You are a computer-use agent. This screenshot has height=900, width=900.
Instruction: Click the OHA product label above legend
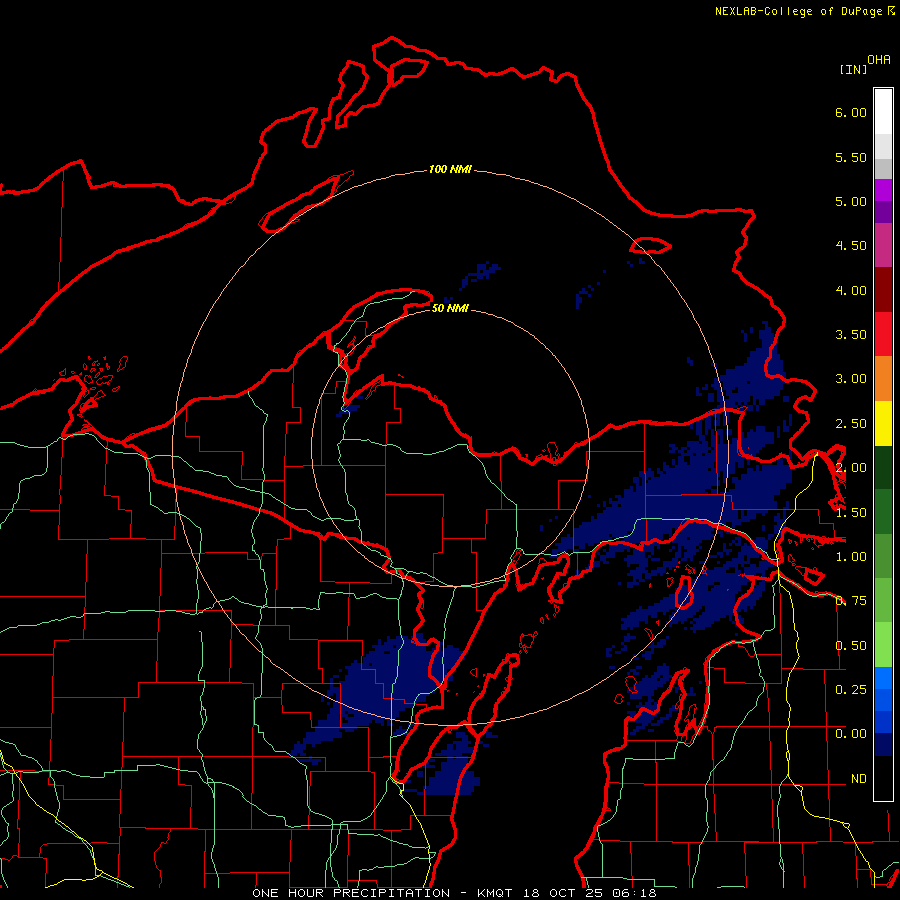tap(879, 60)
